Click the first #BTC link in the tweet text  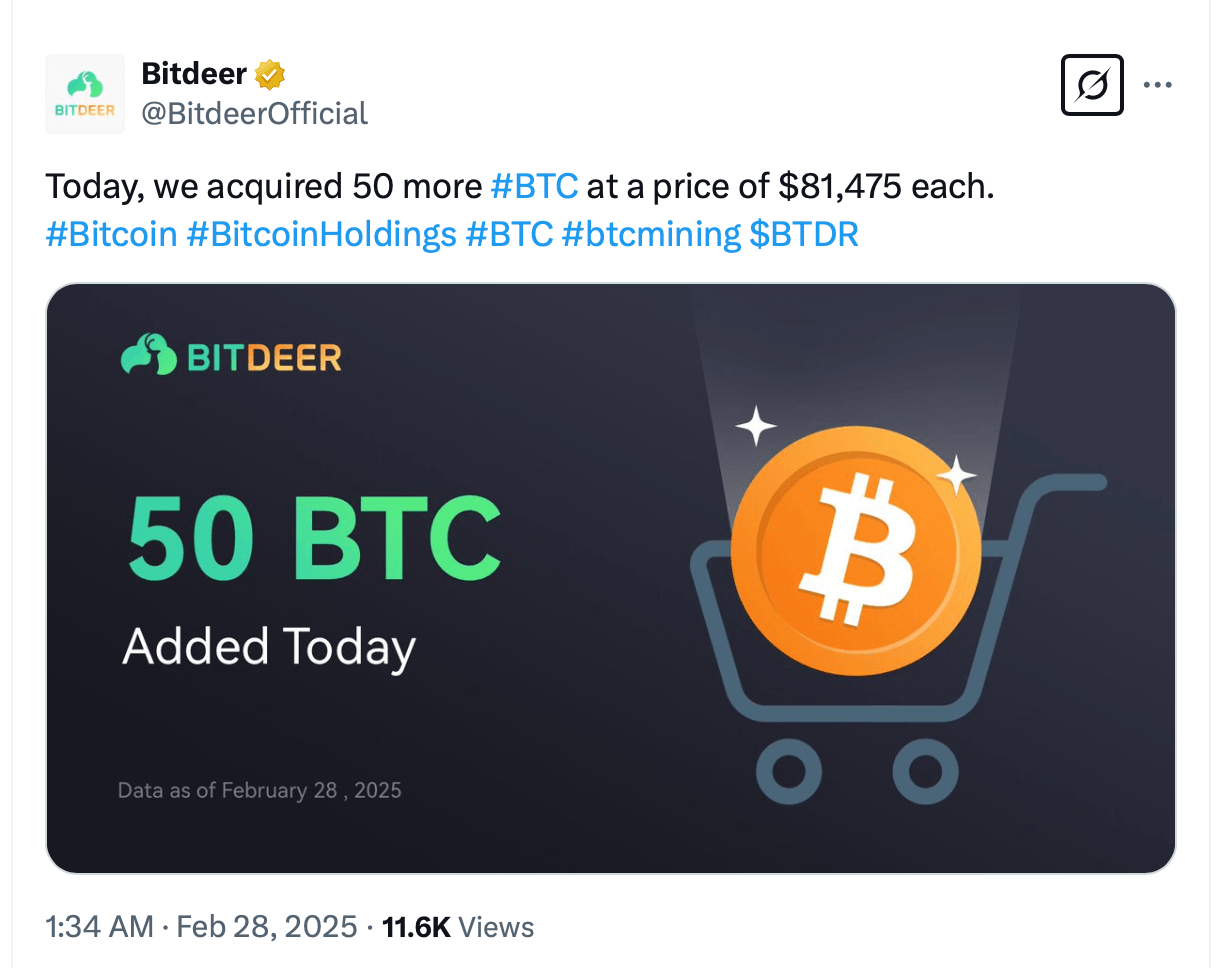pos(534,186)
